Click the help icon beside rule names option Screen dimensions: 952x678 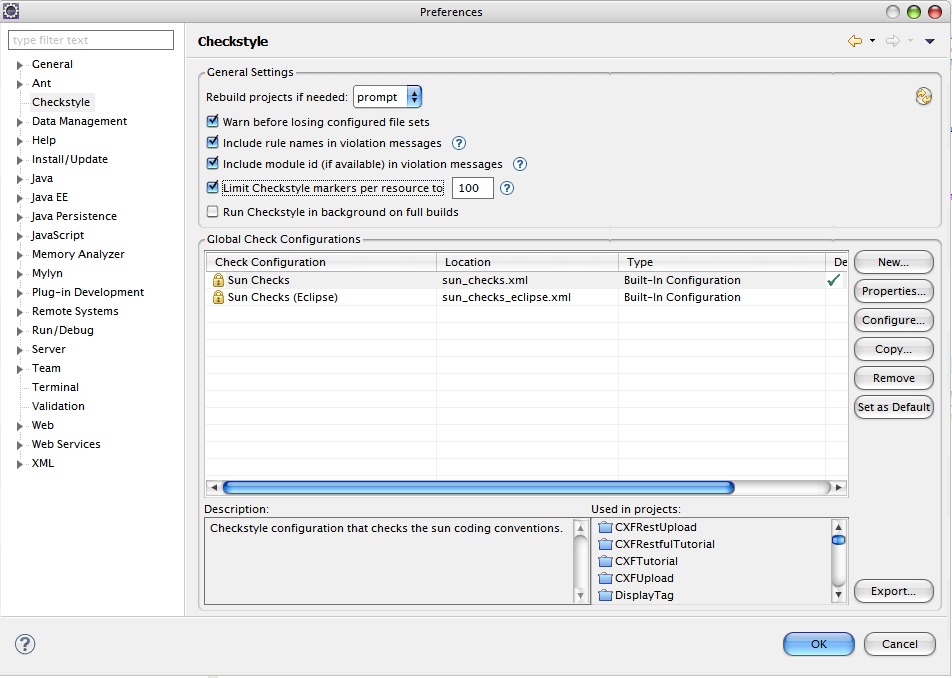tap(459, 143)
